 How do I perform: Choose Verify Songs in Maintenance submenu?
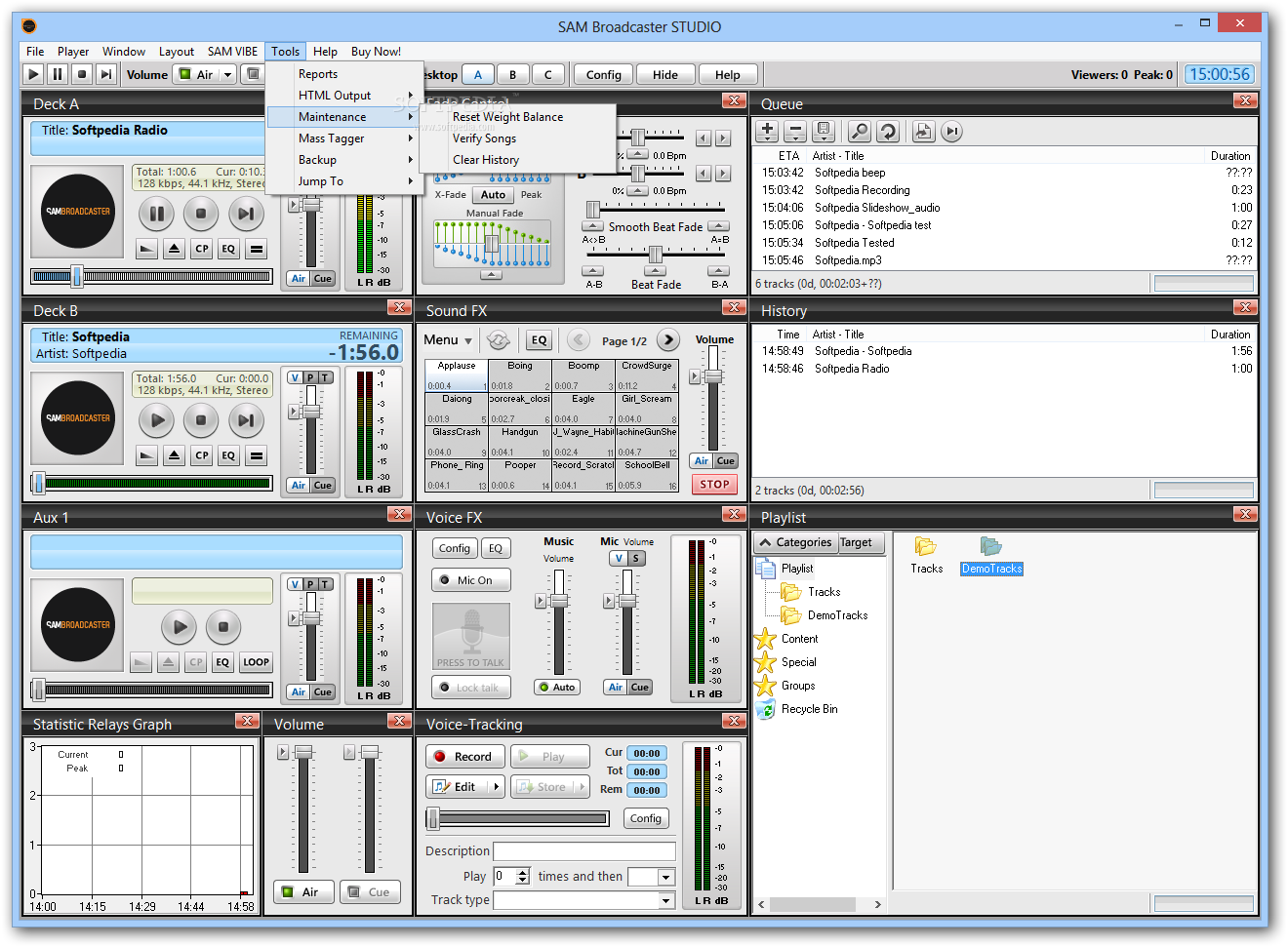click(x=518, y=138)
